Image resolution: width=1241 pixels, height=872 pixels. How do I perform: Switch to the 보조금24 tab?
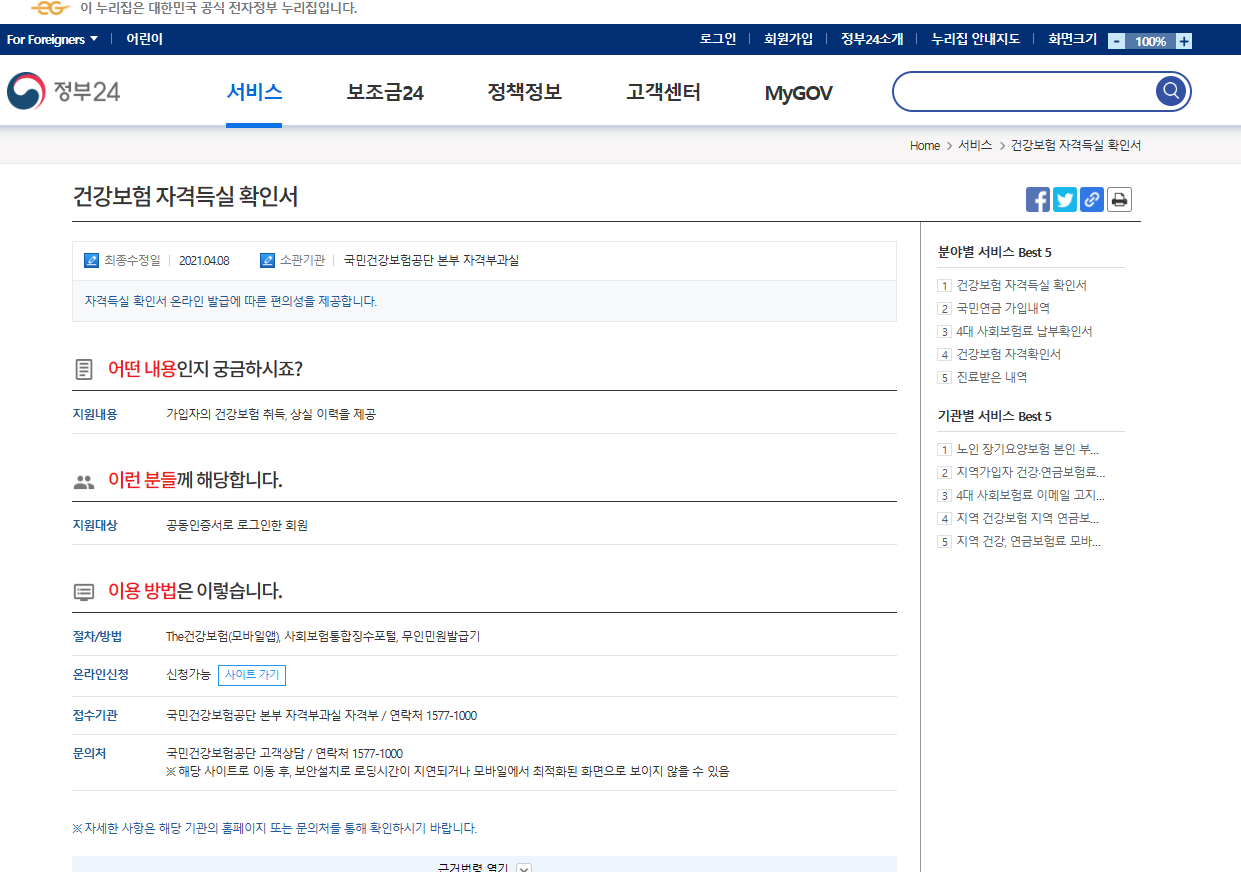(x=384, y=91)
